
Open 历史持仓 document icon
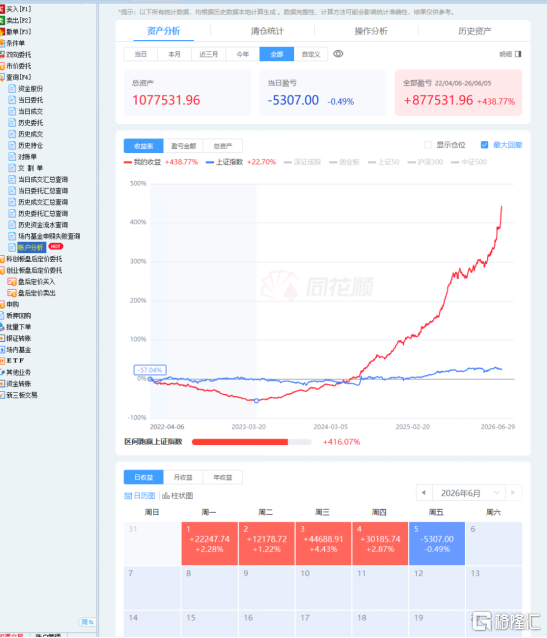[x=12, y=145]
